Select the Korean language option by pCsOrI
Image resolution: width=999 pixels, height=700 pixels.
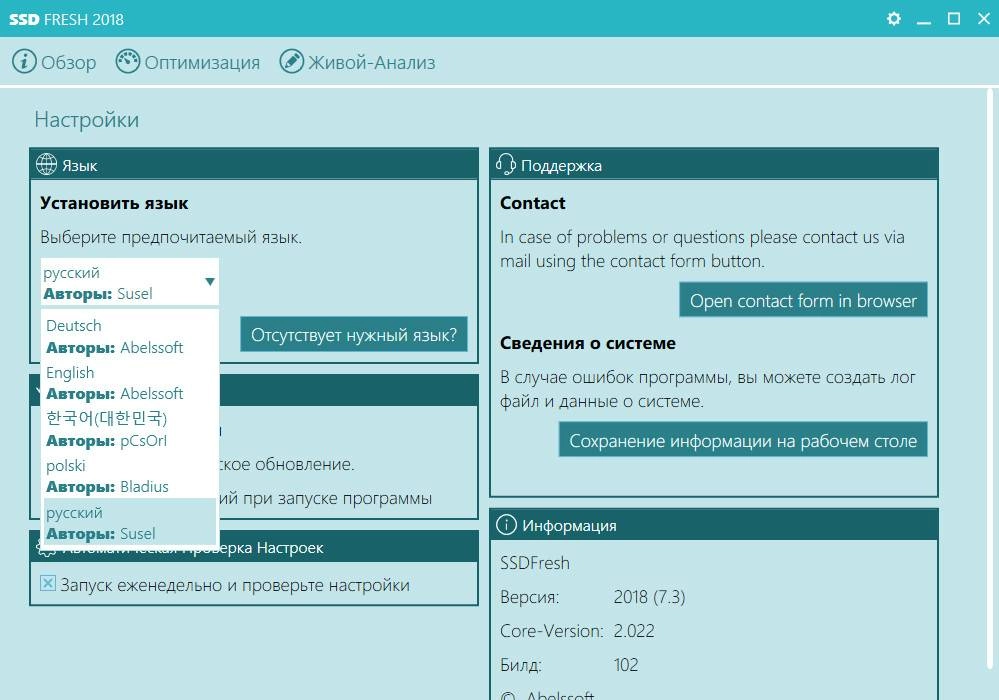pos(130,429)
